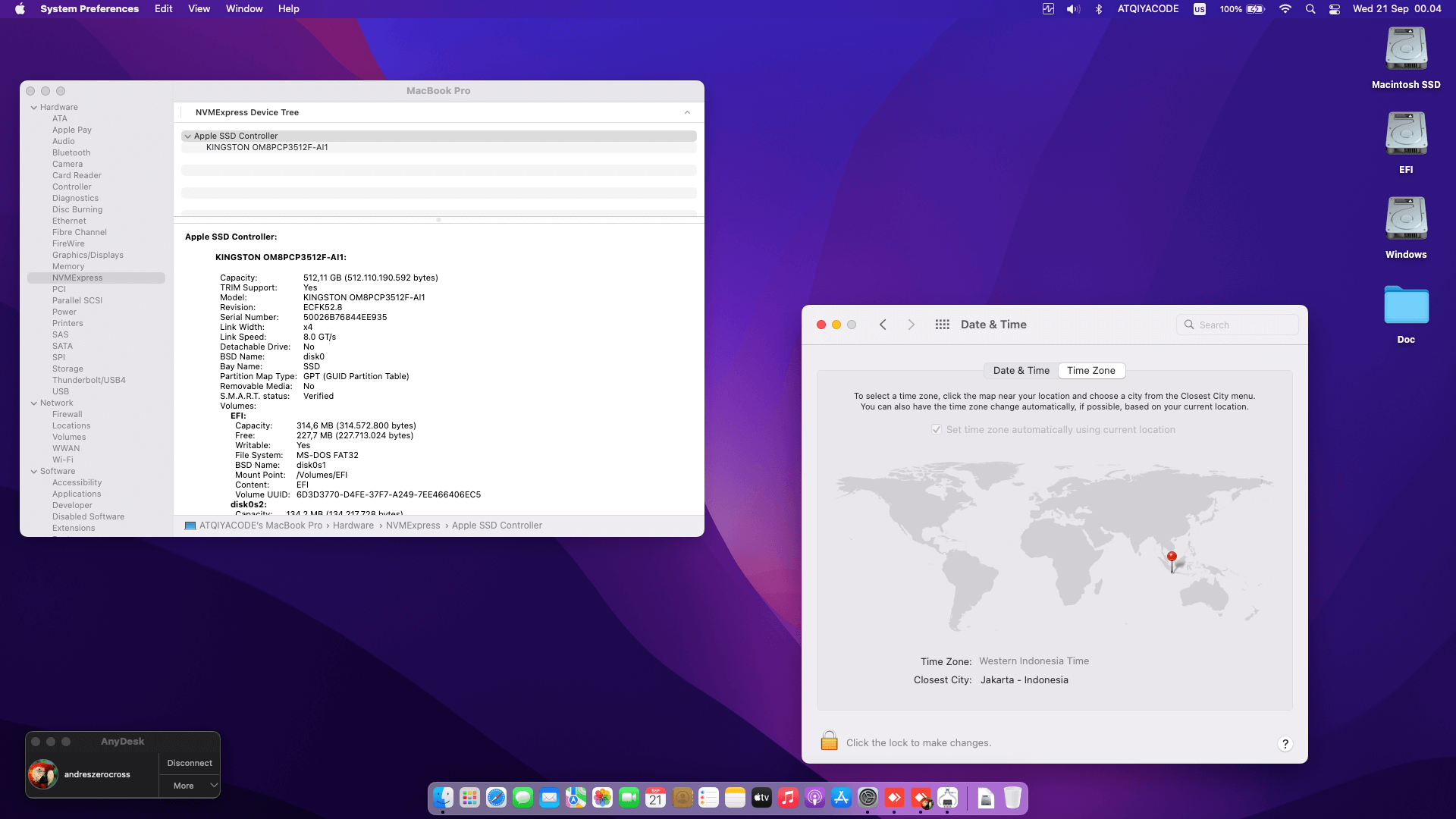This screenshot has height=819, width=1456.
Task: Switch to the Date & Time tab
Action: pyautogui.click(x=1021, y=371)
